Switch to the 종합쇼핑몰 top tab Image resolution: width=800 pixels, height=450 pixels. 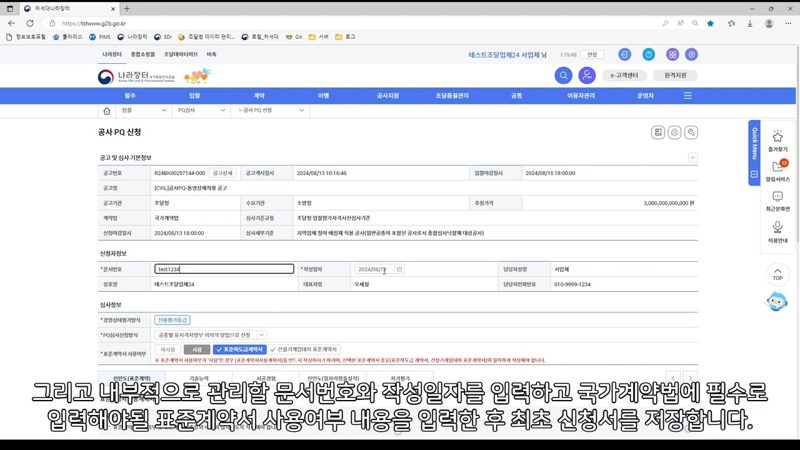click(x=143, y=54)
